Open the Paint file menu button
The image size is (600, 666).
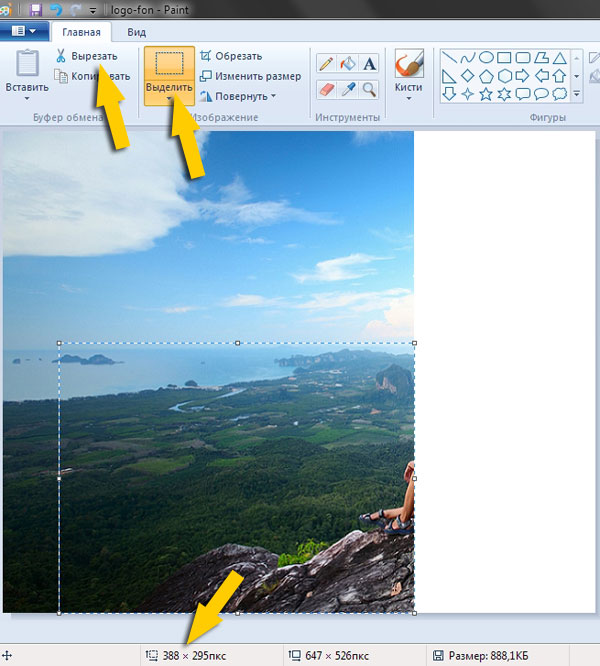pyautogui.click(x=24, y=31)
